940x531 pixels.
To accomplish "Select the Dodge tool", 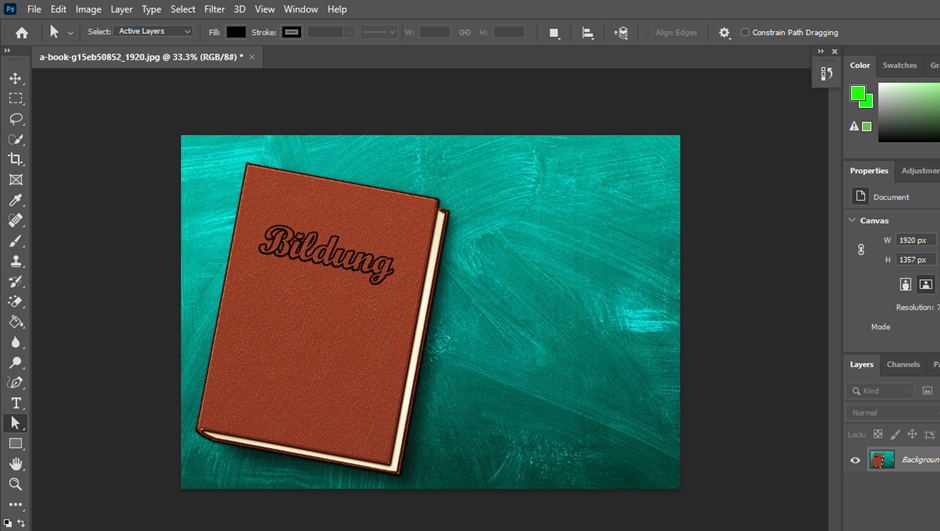I will pyautogui.click(x=16, y=363).
